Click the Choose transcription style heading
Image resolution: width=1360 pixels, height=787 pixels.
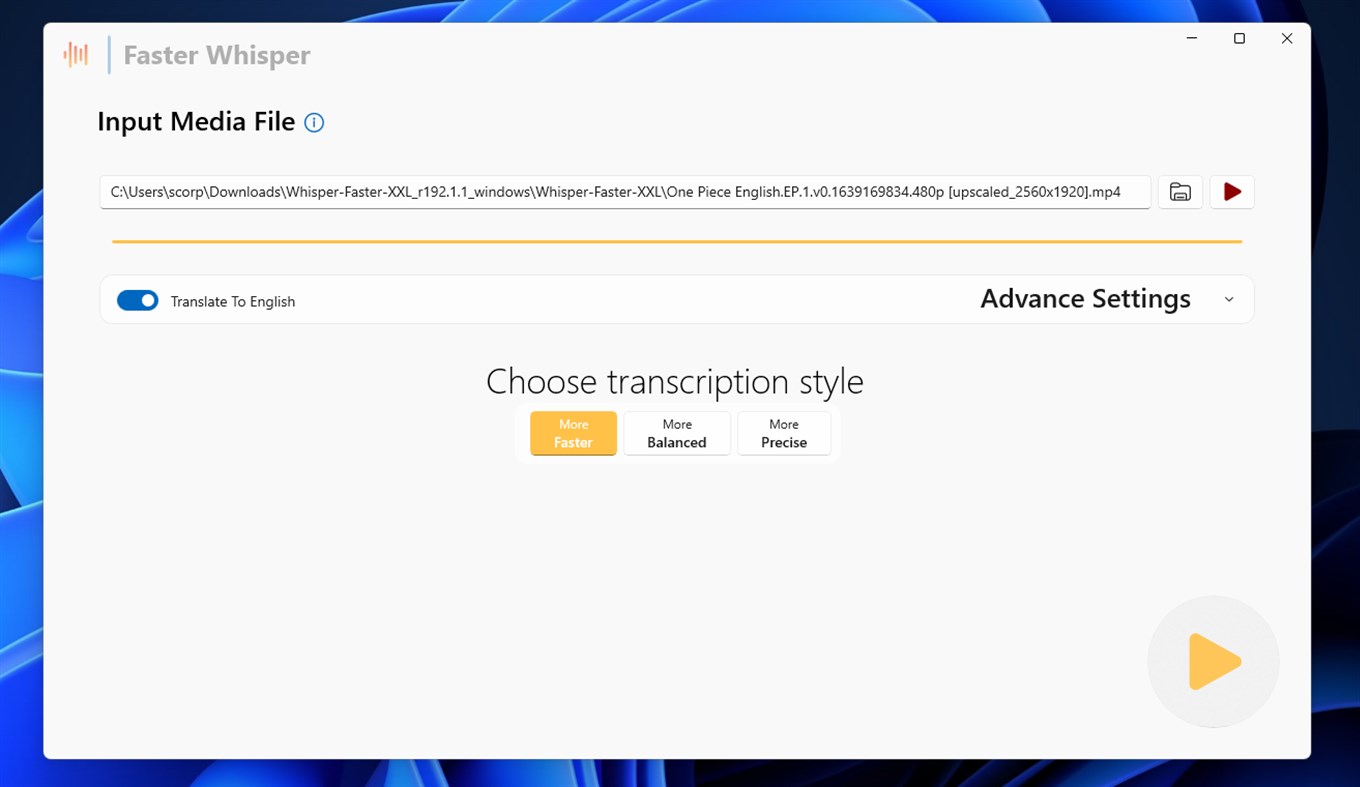(x=675, y=382)
